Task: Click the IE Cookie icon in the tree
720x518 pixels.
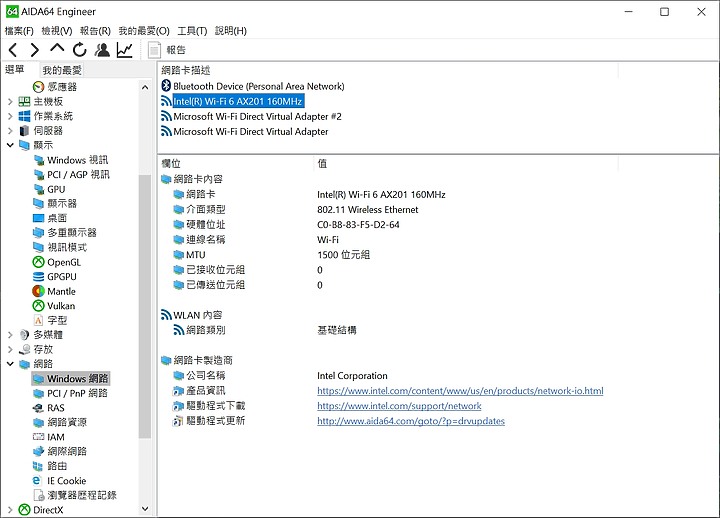Action: click(x=37, y=480)
